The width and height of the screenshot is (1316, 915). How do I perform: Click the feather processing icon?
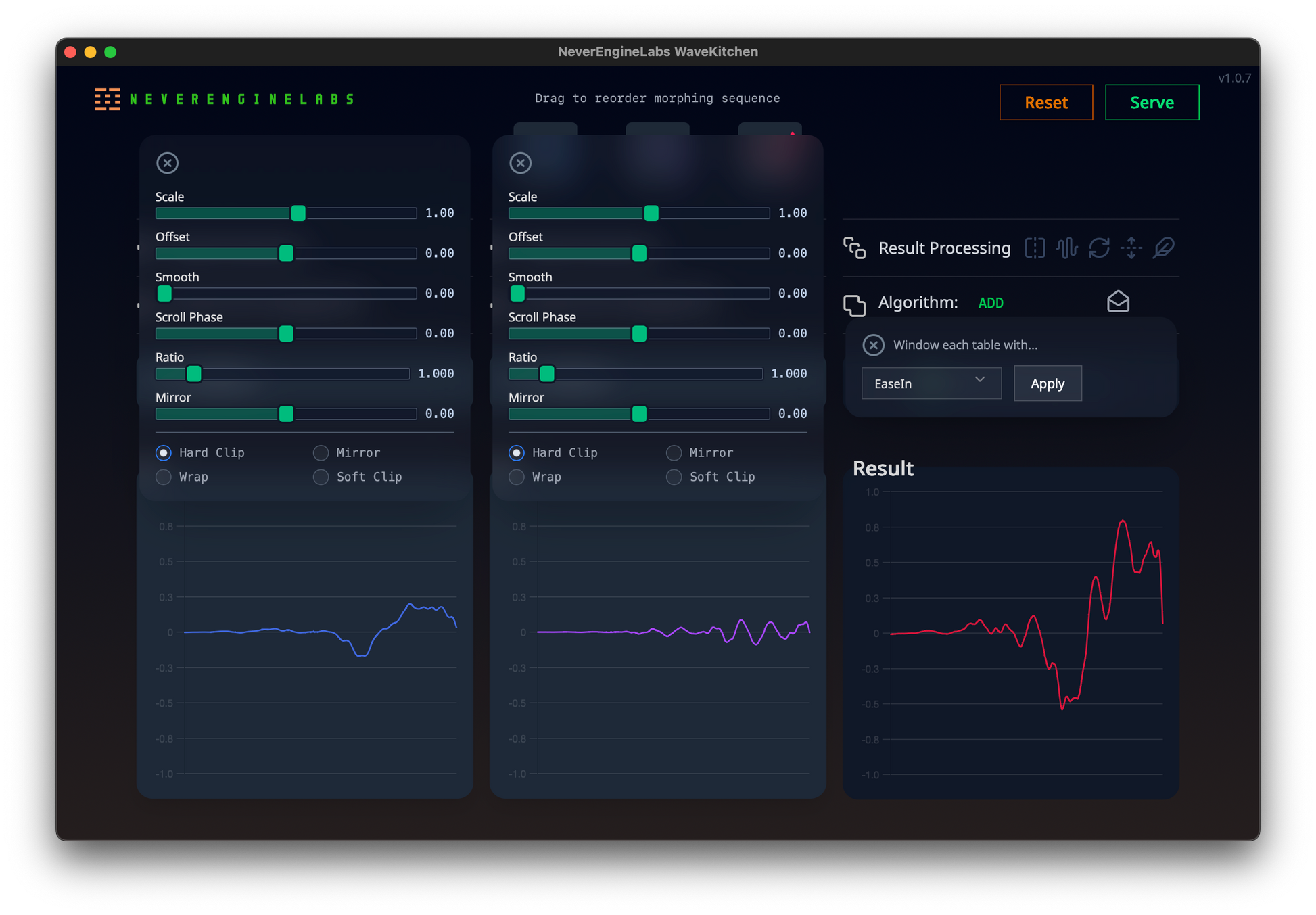click(x=1163, y=248)
